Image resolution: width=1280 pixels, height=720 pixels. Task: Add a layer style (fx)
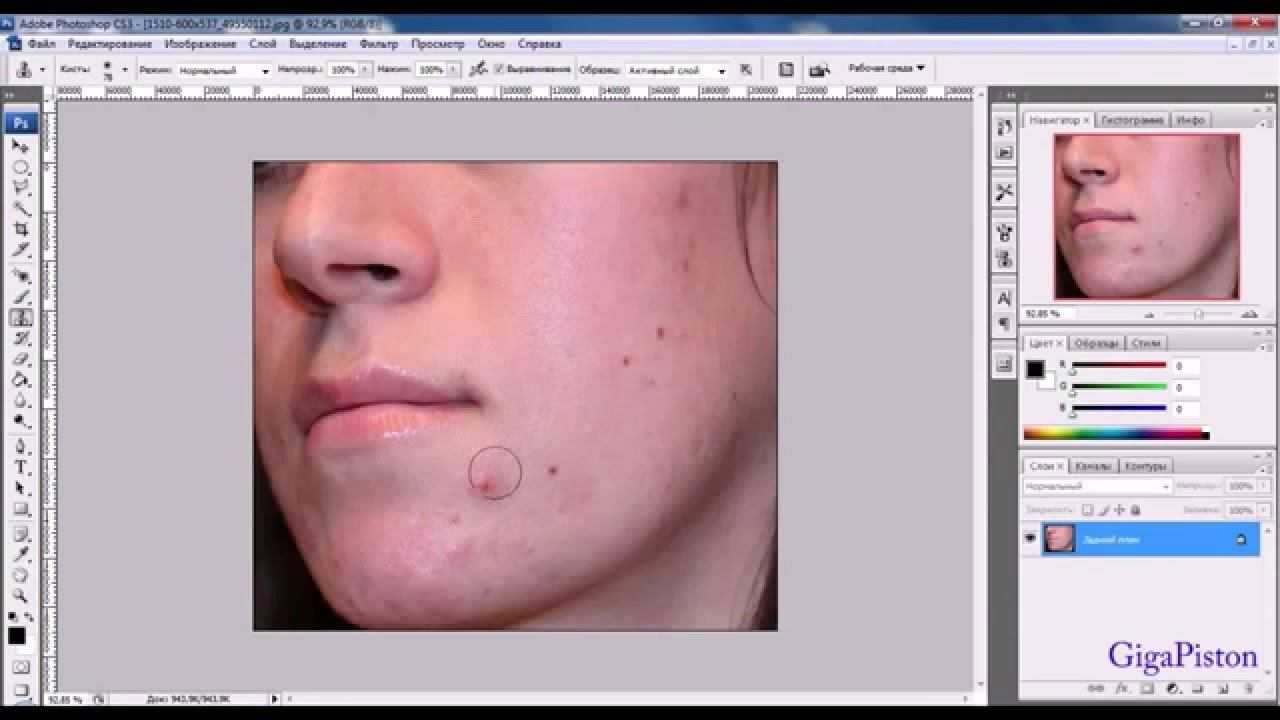pyautogui.click(x=1121, y=689)
